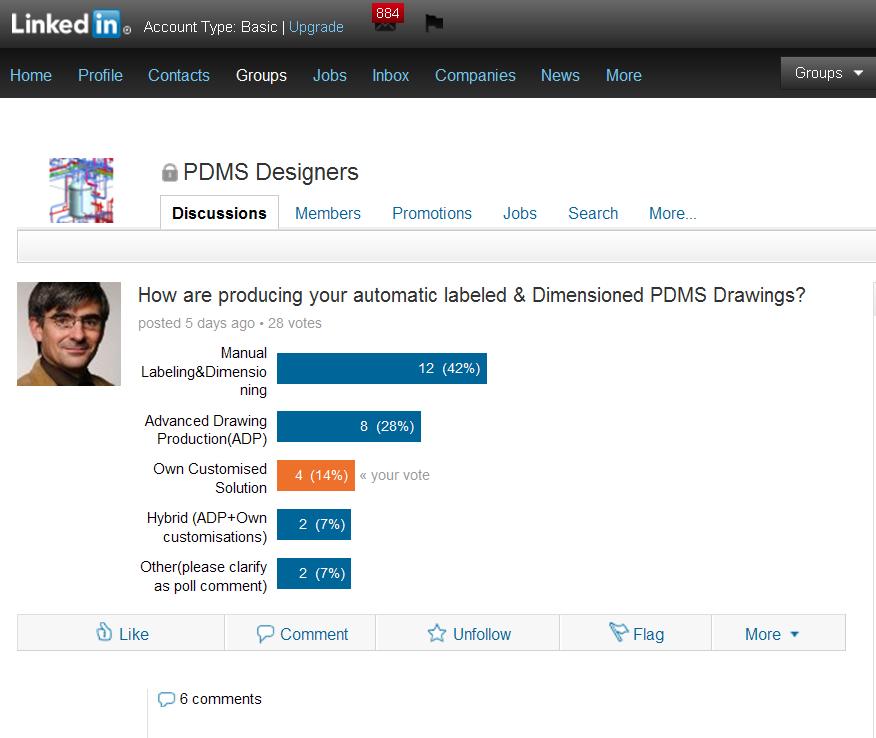Click the Manual Labeling&Dimensioning 12 (42%) bar
Screen dimensions: 876x738
click(382, 368)
